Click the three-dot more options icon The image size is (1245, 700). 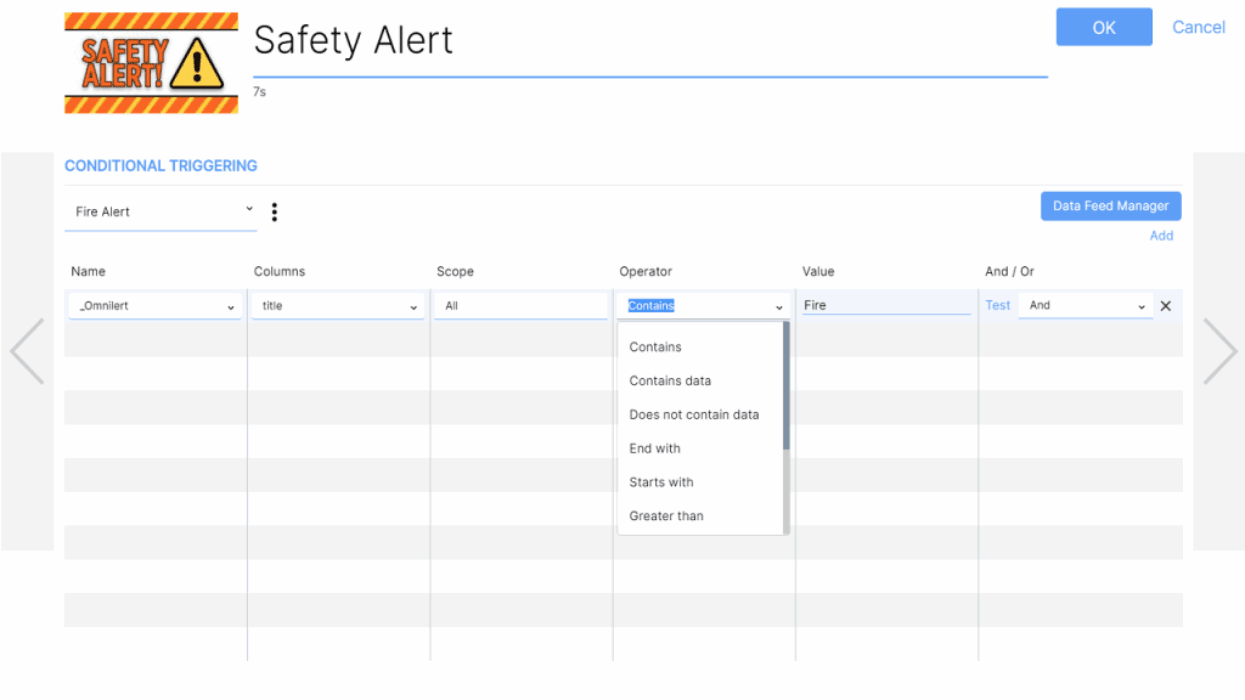274,212
